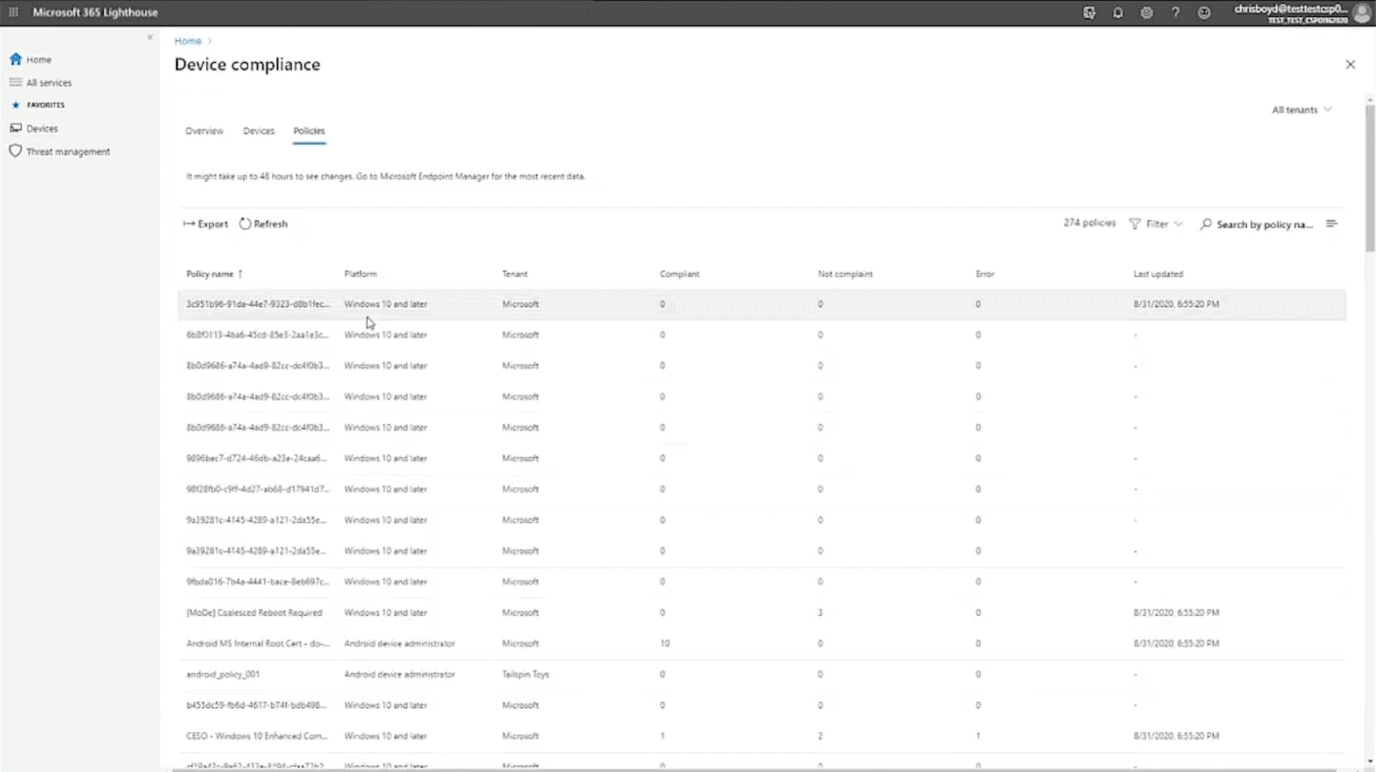Open 'Android MS Internal Root Cert' policy

click(258, 644)
